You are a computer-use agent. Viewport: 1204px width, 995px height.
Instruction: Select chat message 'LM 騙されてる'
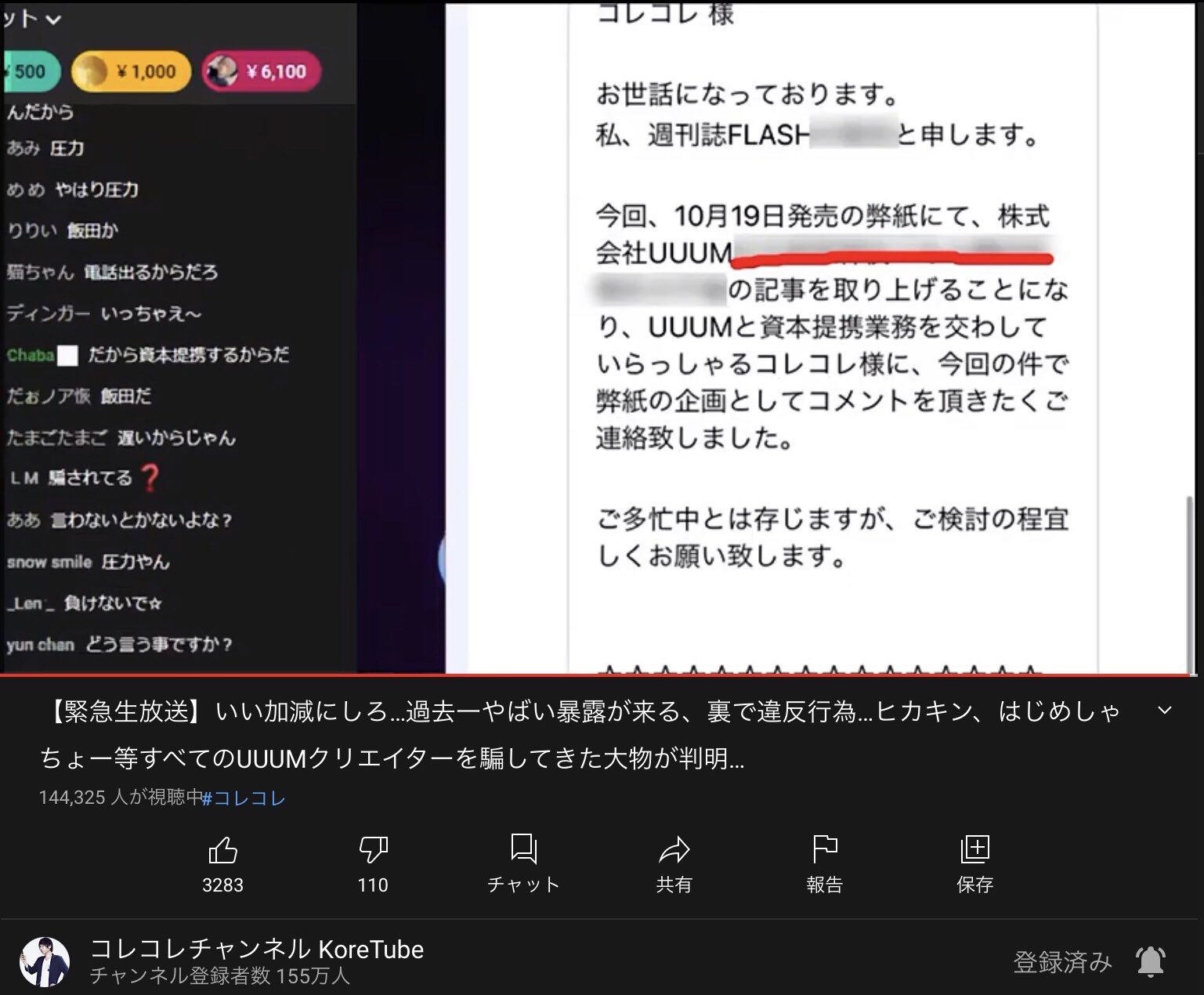point(85,478)
